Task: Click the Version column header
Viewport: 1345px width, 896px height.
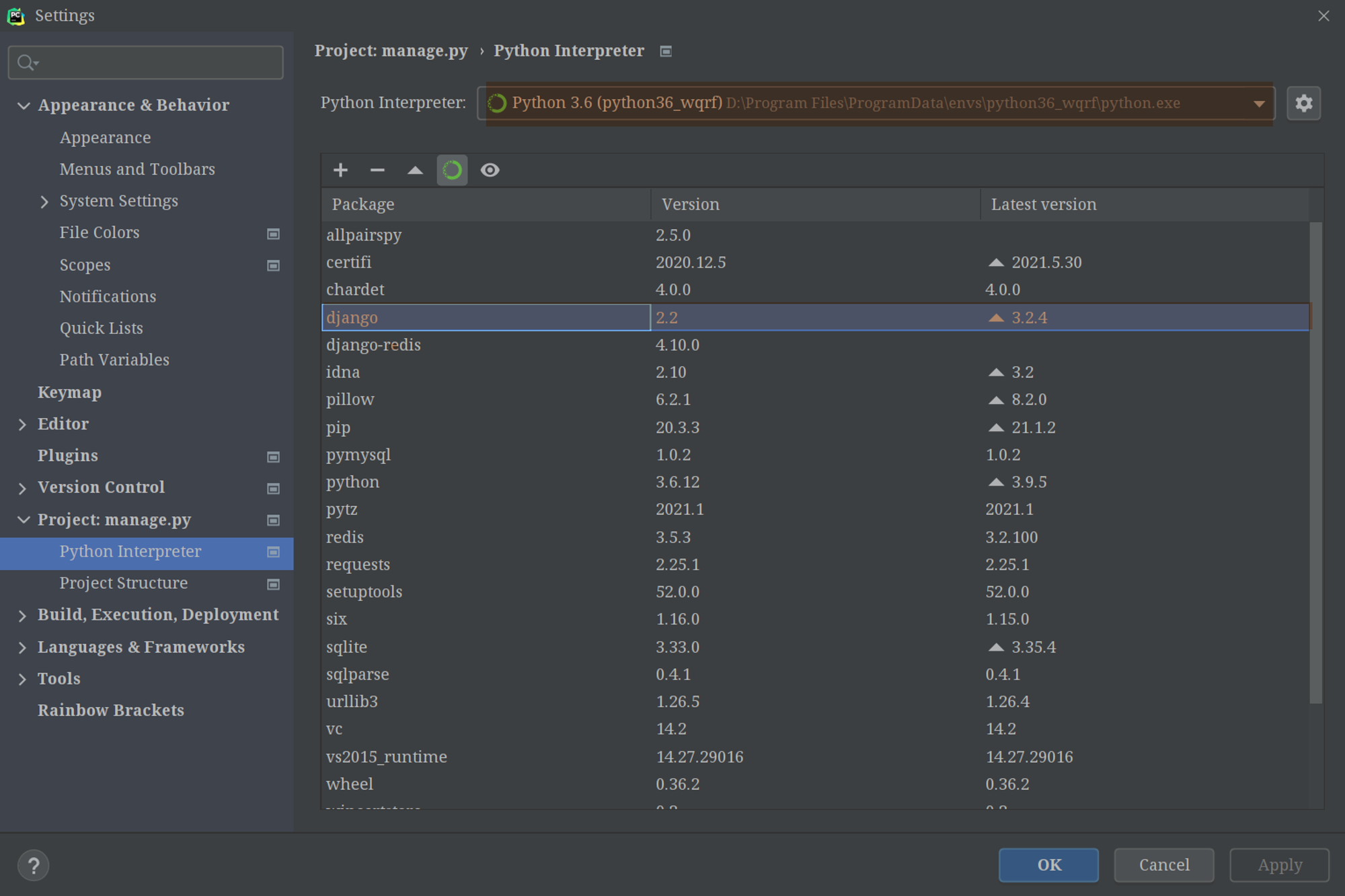Action: pyautogui.click(x=815, y=204)
